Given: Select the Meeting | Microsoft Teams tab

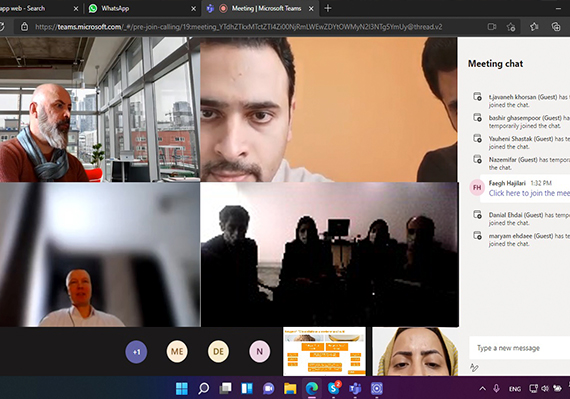Looking at the screenshot, I should coord(260,8).
